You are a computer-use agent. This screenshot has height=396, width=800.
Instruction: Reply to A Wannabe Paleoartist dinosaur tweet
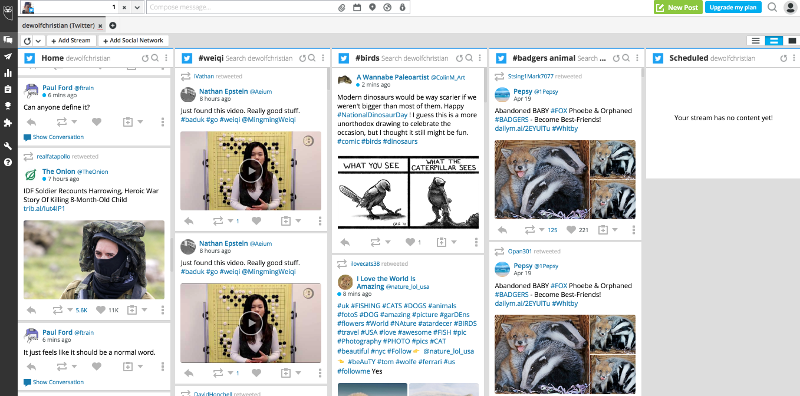(345, 242)
